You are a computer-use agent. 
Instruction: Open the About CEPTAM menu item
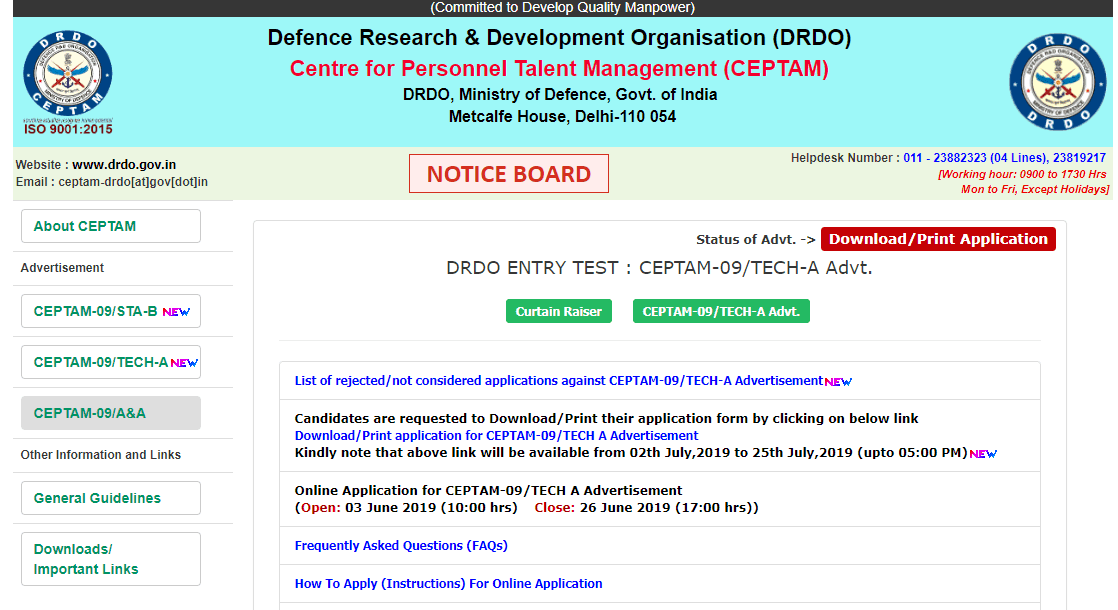(x=111, y=226)
